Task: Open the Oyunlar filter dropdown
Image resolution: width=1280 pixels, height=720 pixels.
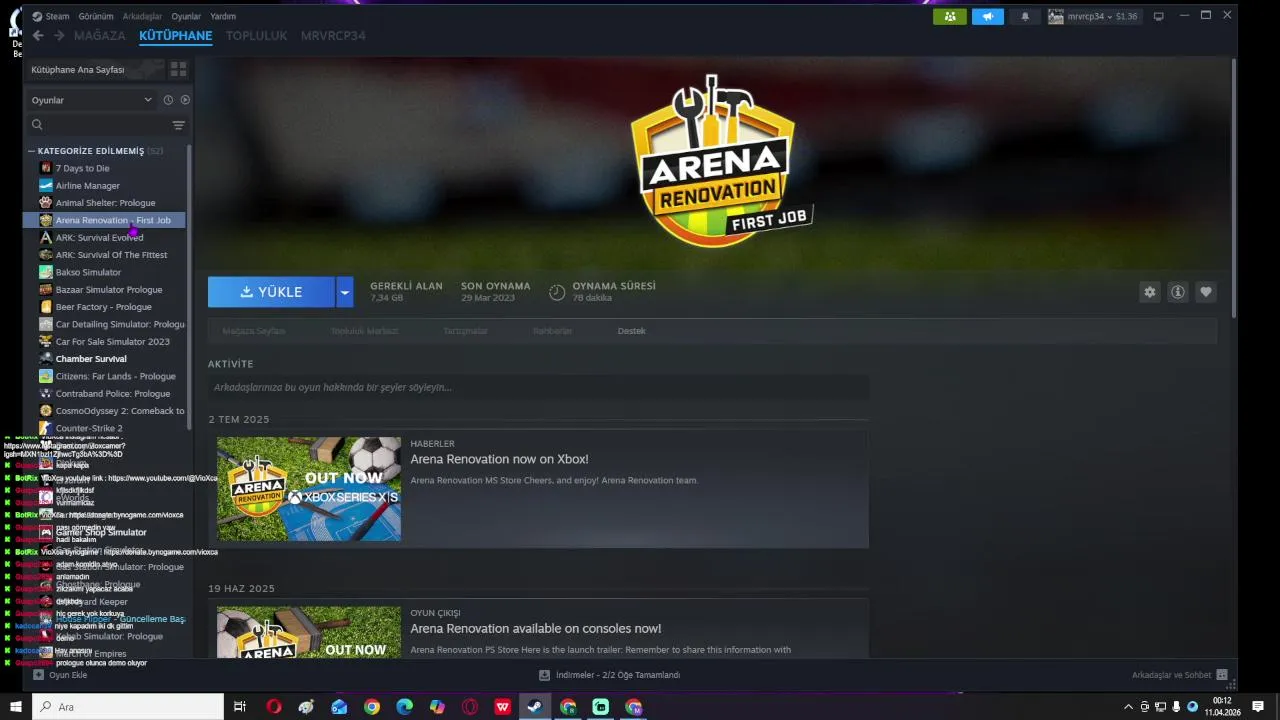Action: pyautogui.click(x=91, y=100)
